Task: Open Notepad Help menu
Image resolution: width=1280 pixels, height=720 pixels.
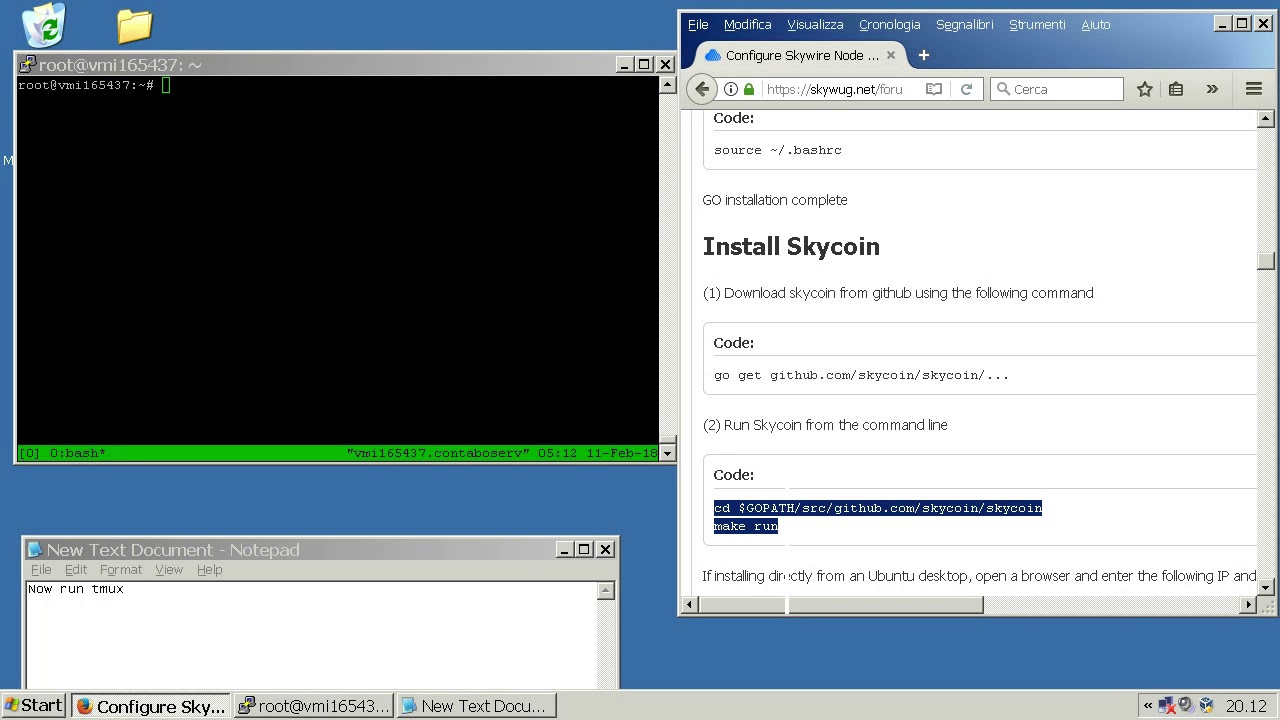Action: (x=209, y=570)
